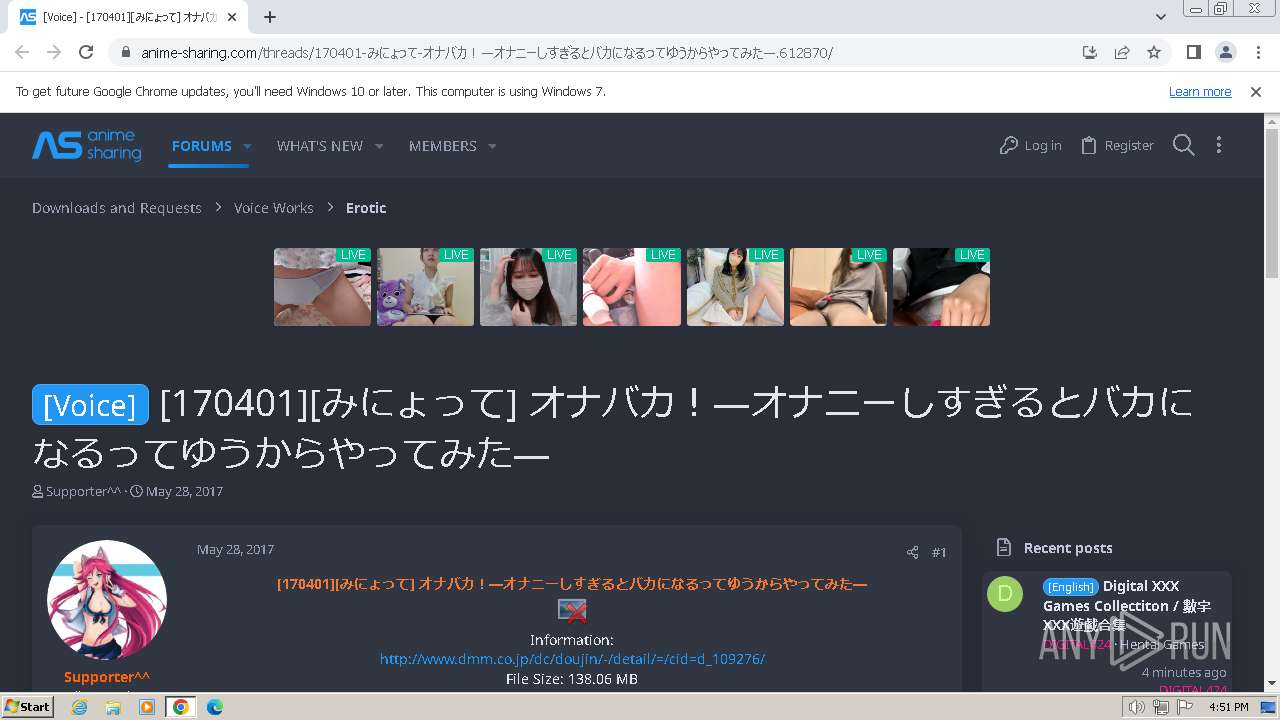Click Log in link
This screenshot has width=1280, height=720.
(x=1031, y=145)
